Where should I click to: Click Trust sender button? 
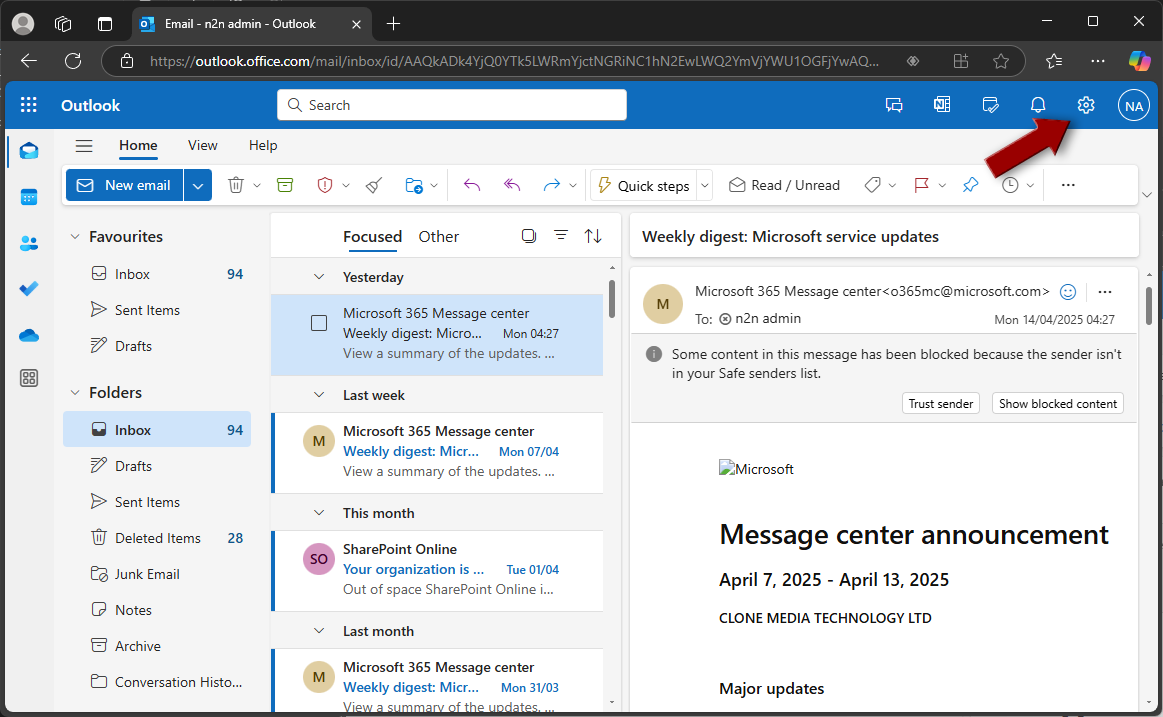pyautogui.click(x=940, y=403)
